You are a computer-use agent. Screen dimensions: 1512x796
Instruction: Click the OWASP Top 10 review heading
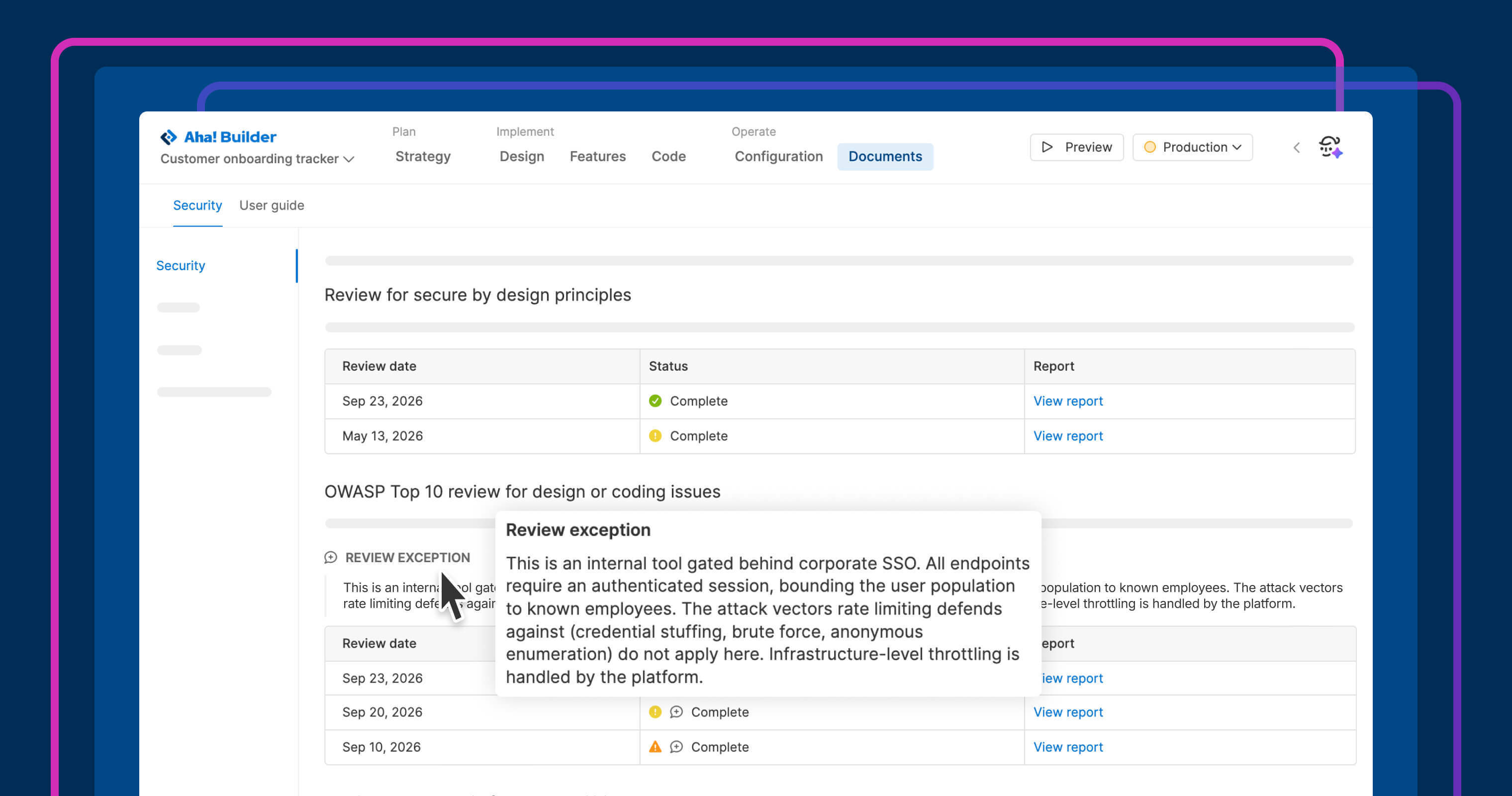point(522,492)
